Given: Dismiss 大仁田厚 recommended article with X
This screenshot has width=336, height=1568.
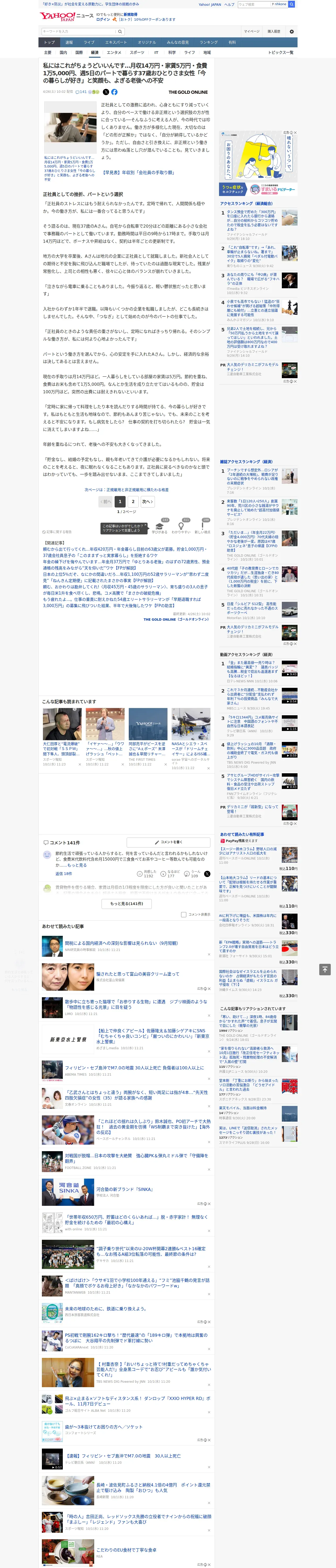Looking at the screenshot, I should (x=79, y=764).
